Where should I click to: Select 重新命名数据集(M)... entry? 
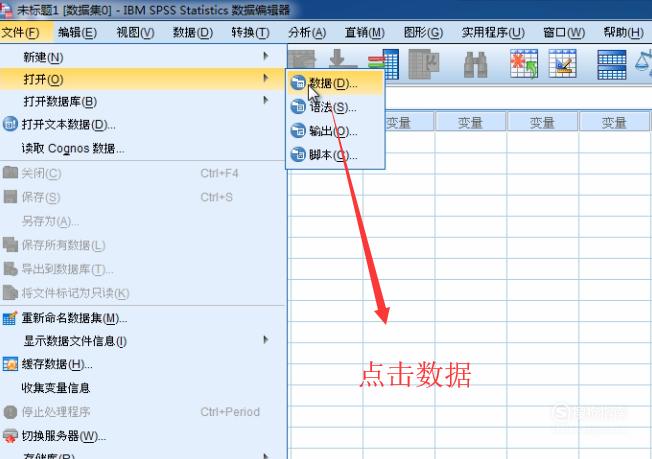pyautogui.click(x=142, y=318)
